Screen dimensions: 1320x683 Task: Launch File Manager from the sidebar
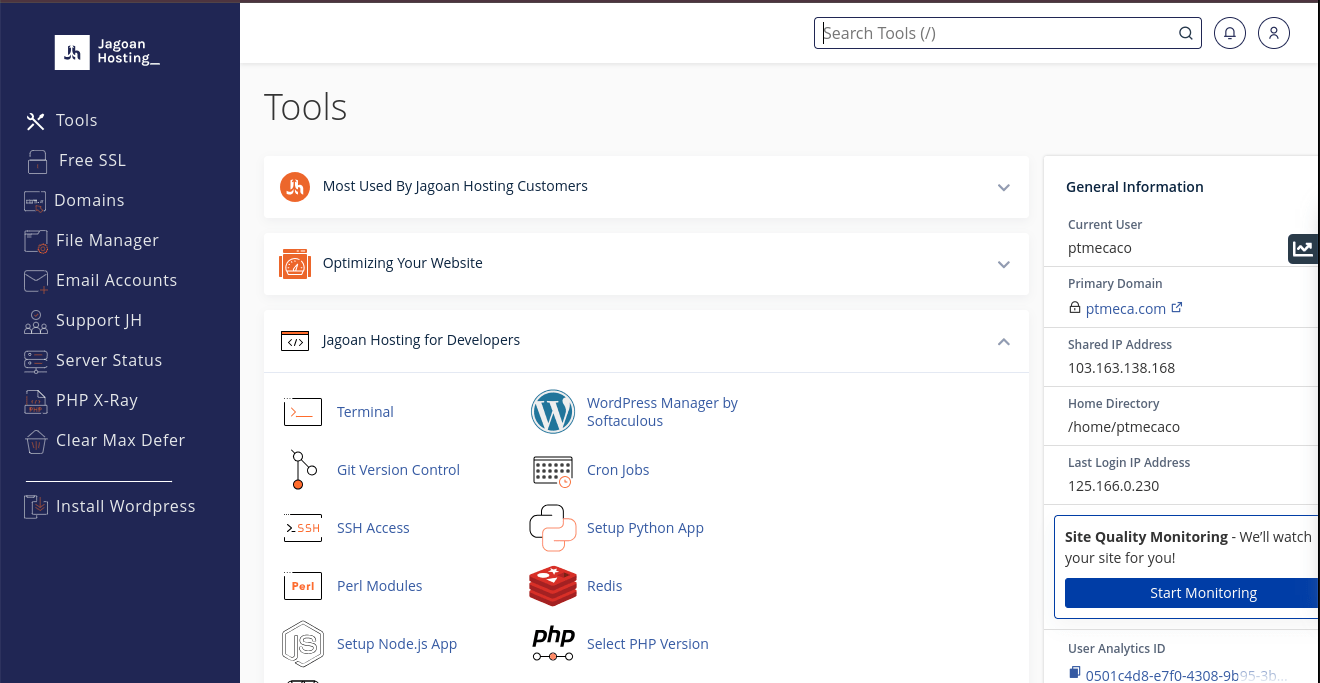91,240
